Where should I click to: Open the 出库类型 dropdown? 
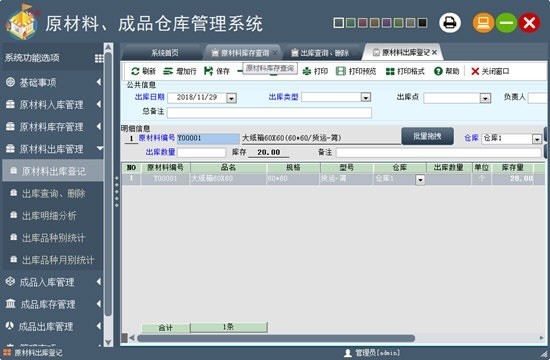coord(365,97)
